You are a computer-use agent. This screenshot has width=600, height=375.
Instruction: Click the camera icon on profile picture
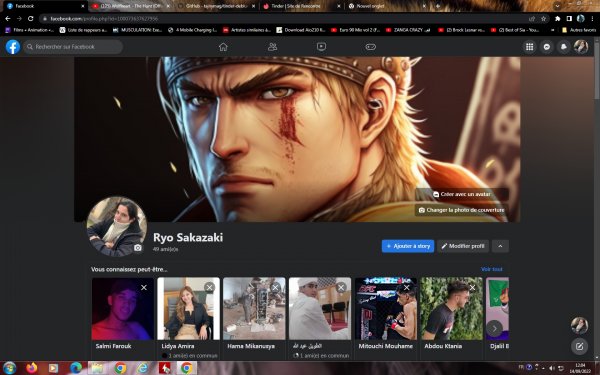(x=138, y=248)
